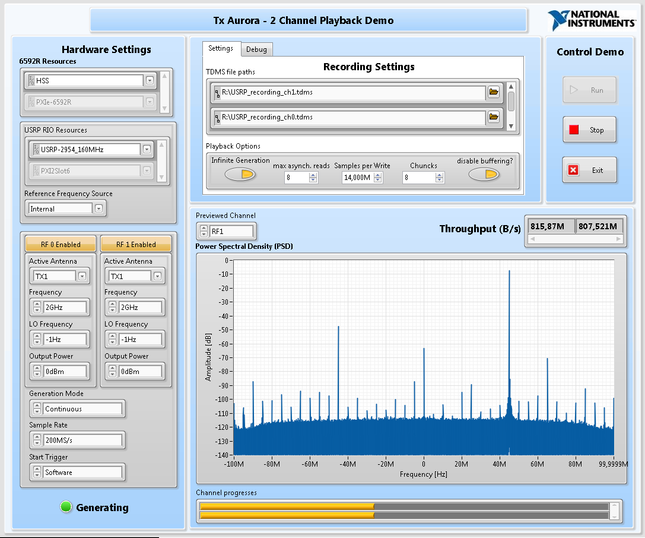
Task: Toggle the Infinite Generation switch
Action: (240, 175)
